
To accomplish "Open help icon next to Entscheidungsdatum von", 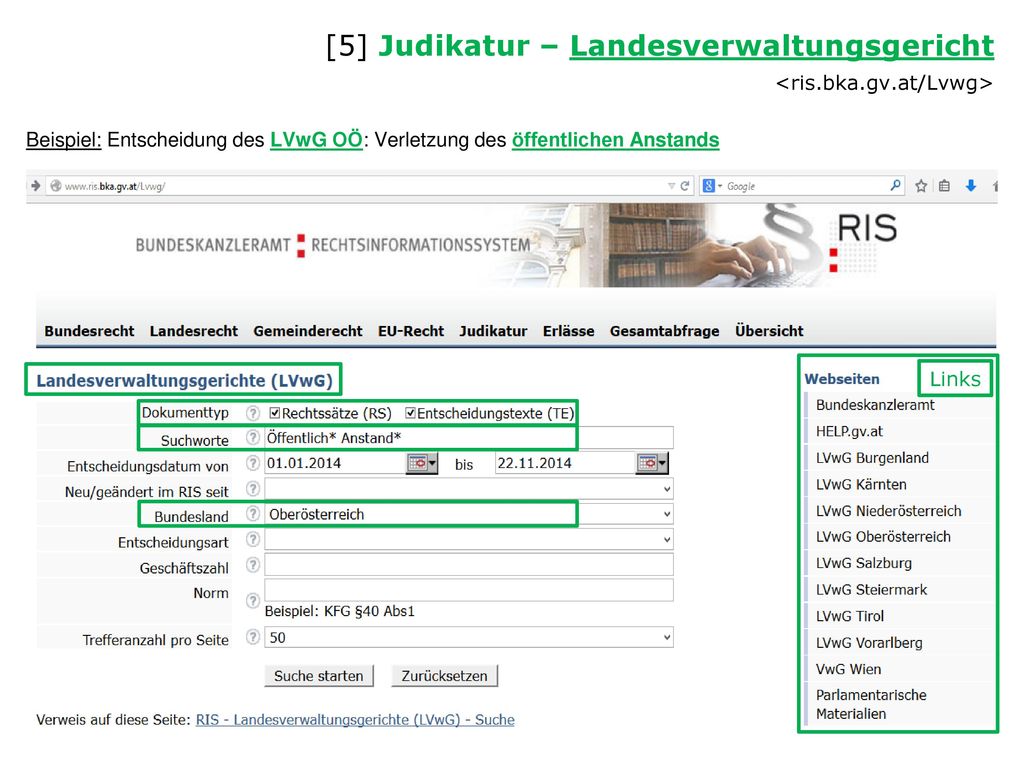I will (x=253, y=464).
